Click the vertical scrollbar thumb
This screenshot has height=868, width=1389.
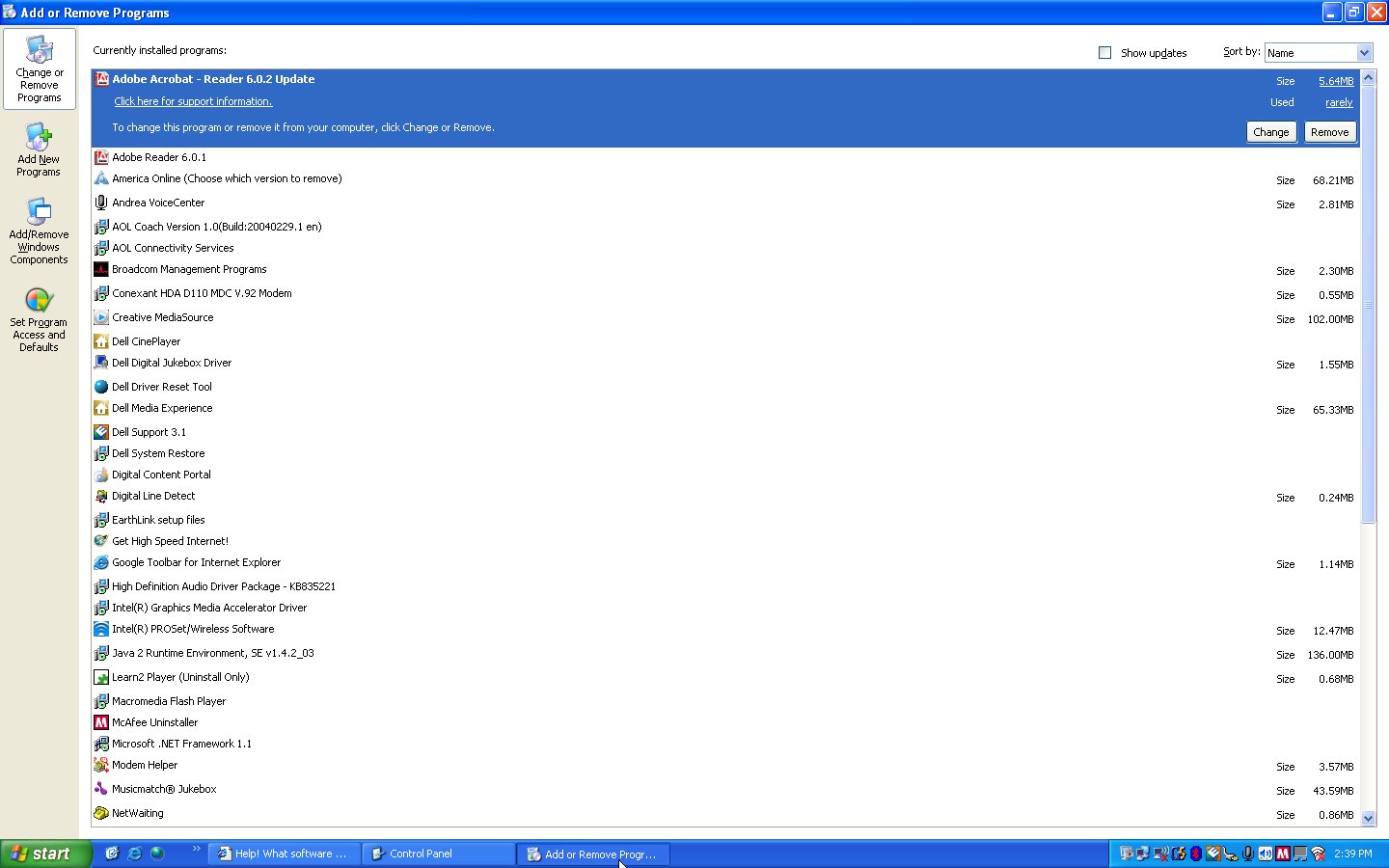(x=1368, y=305)
